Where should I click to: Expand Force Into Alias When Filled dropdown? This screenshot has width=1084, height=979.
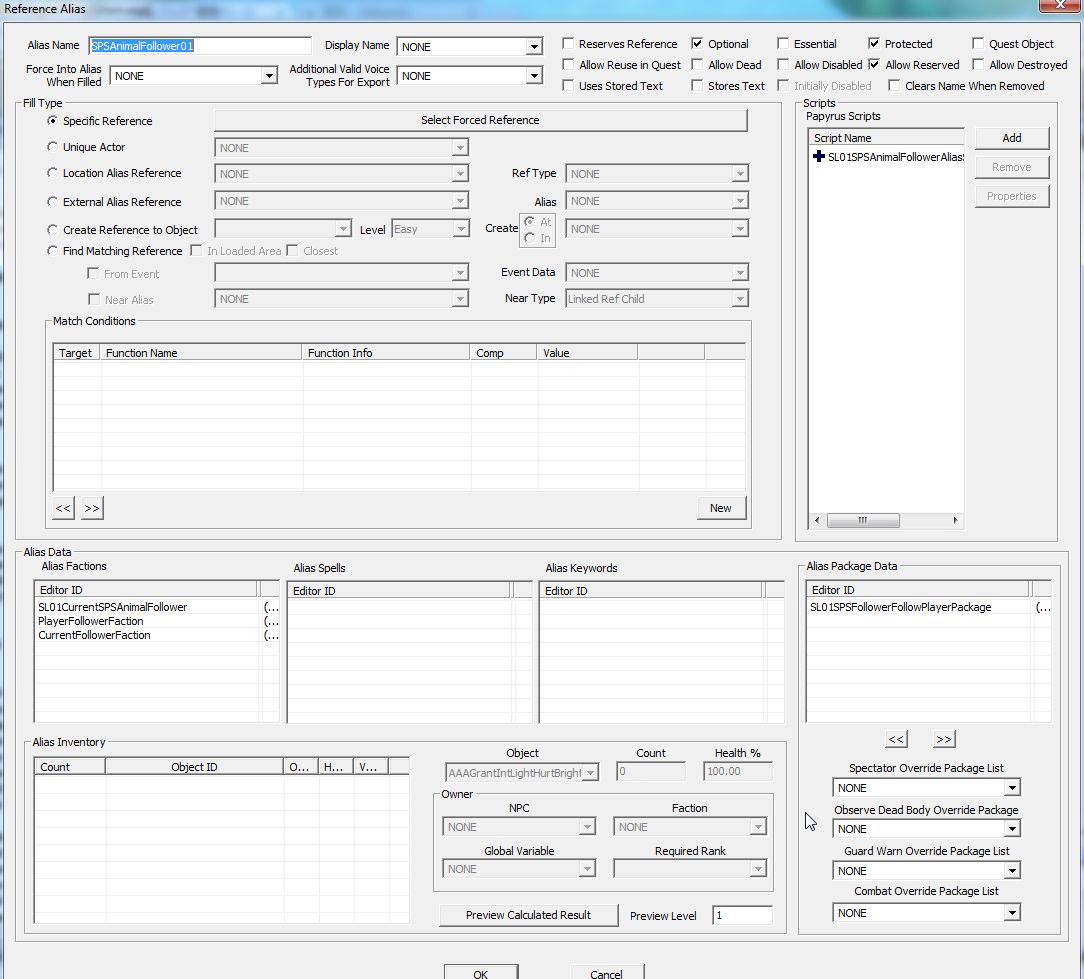268,76
